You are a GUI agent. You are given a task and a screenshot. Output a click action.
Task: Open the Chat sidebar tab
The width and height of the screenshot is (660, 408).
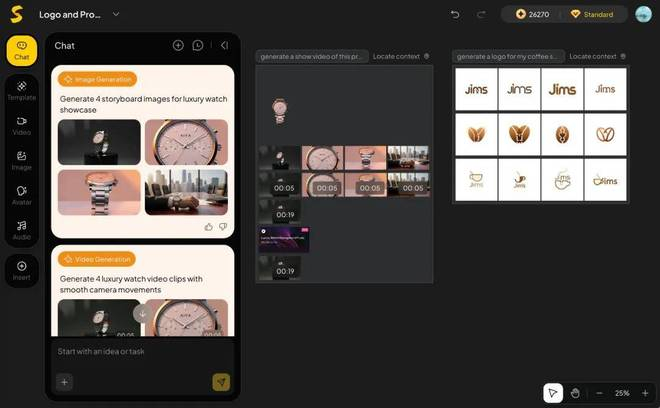coord(21,51)
